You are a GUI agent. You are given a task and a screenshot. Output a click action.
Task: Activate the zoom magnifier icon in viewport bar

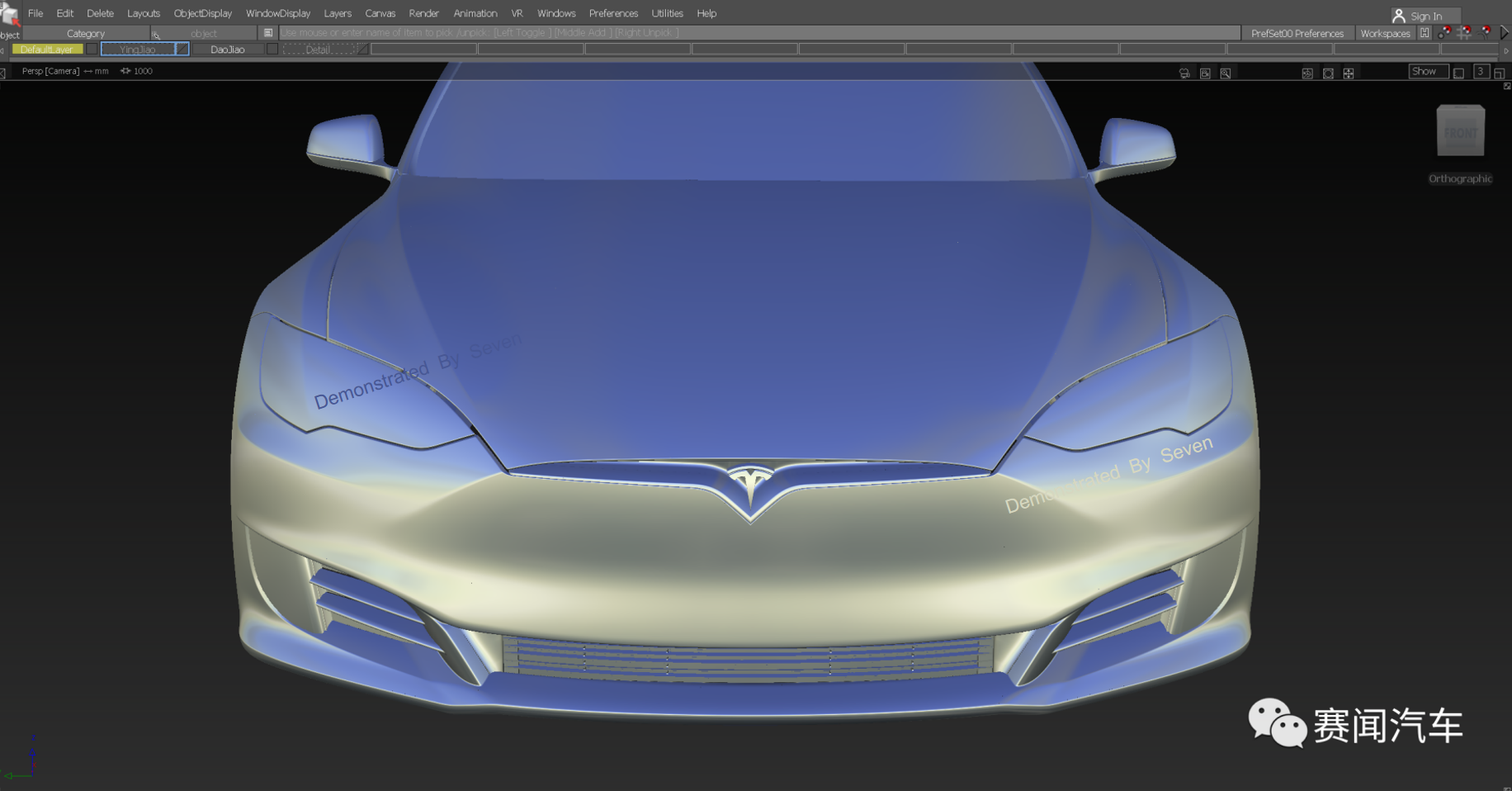(1225, 72)
